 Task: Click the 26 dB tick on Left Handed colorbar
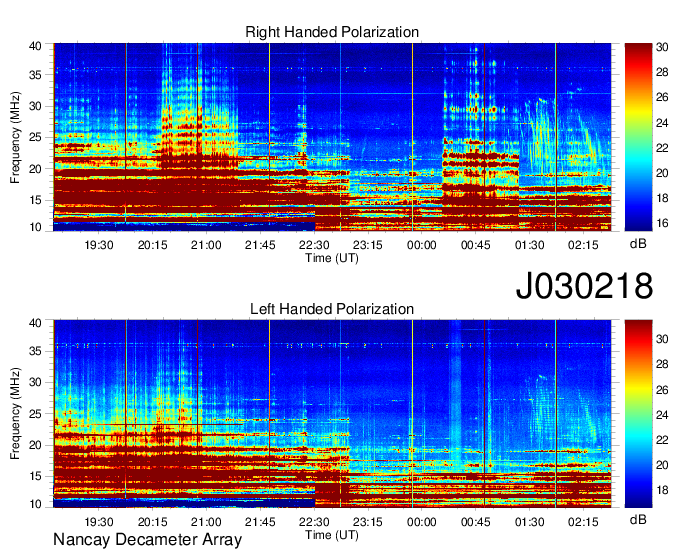(x=662, y=390)
